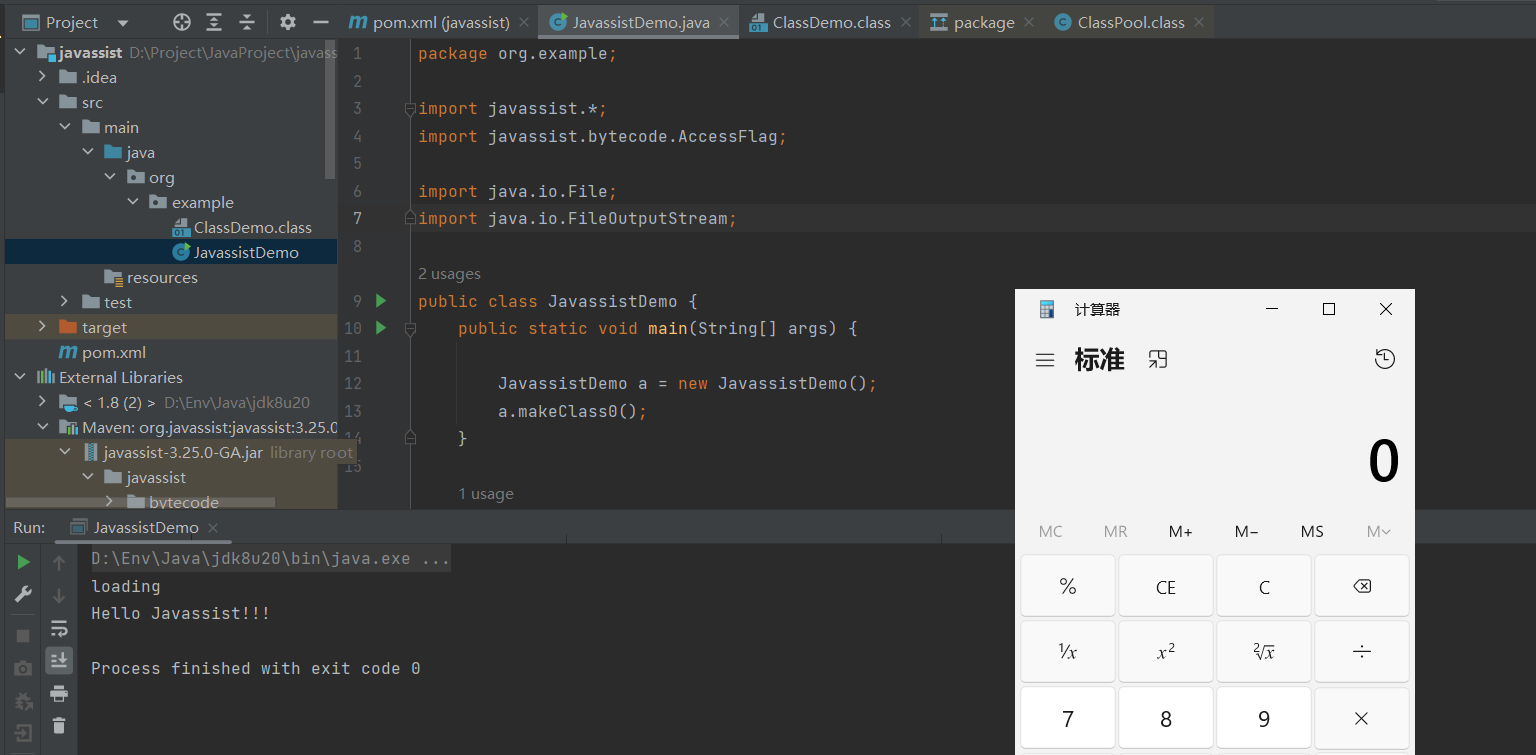Open Project panel settings gear
Screen dimensions: 1536x755
pyautogui.click(x=288, y=22)
